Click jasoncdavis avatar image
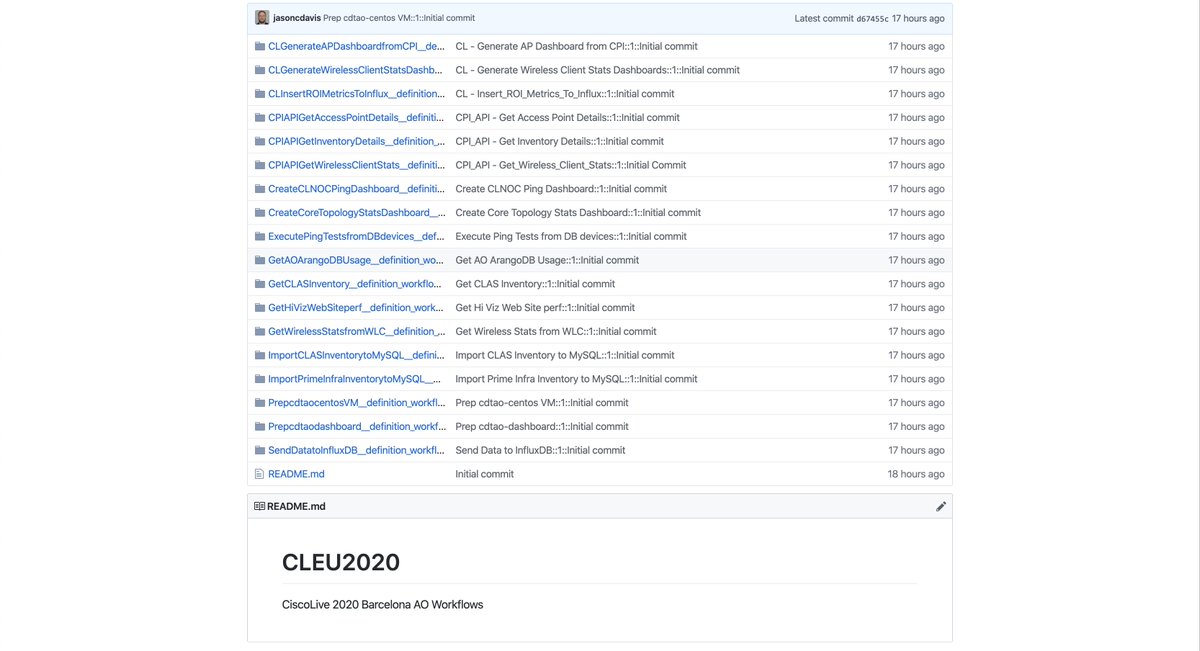The height and width of the screenshot is (651, 1200). (x=262, y=18)
